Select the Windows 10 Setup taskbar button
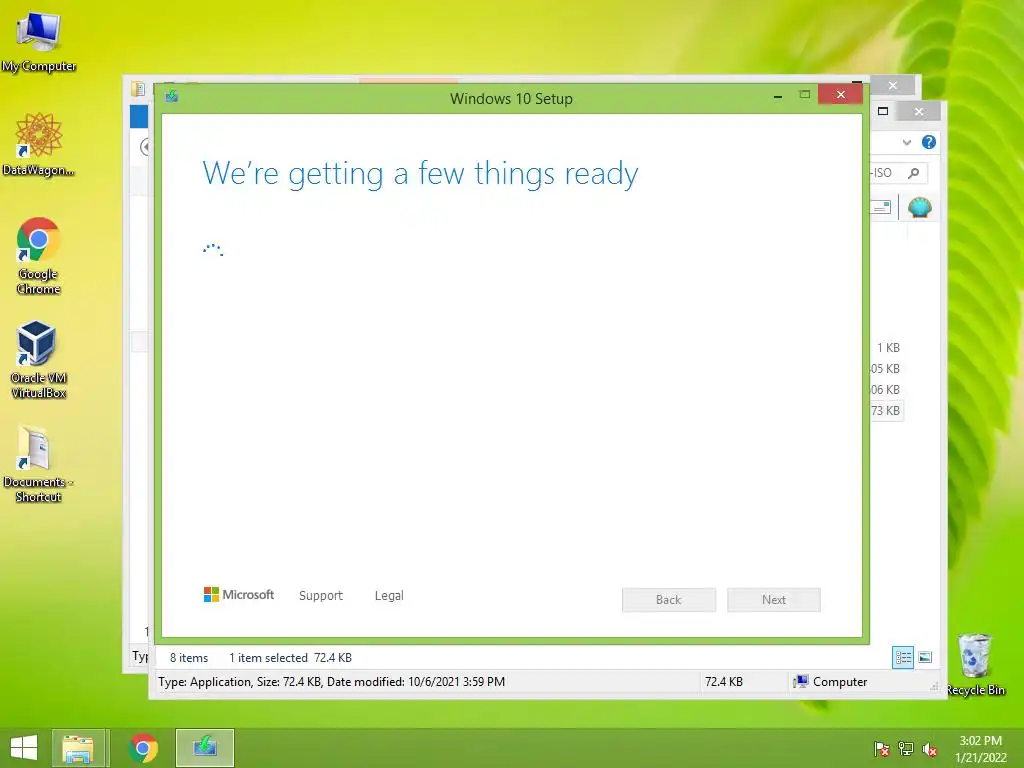Screen dimensions: 1024x768 (x=204, y=748)
